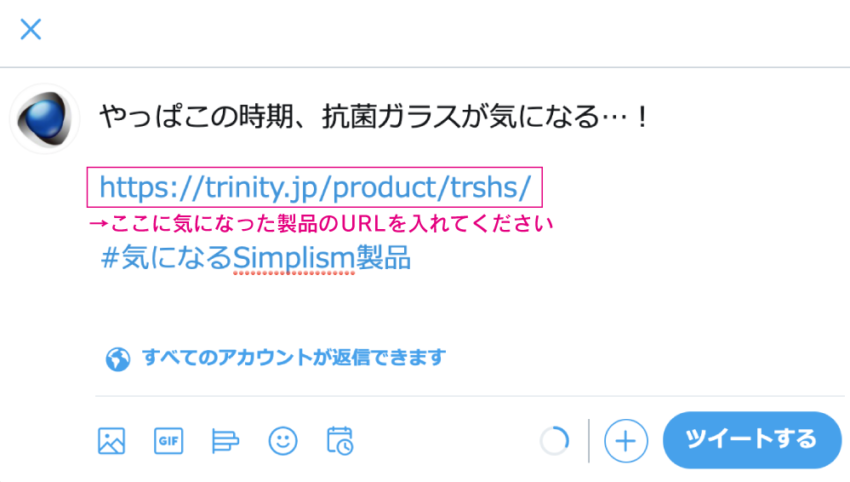Schedule the tweet with the calendar-clock icon

click(x=340, y=441)
